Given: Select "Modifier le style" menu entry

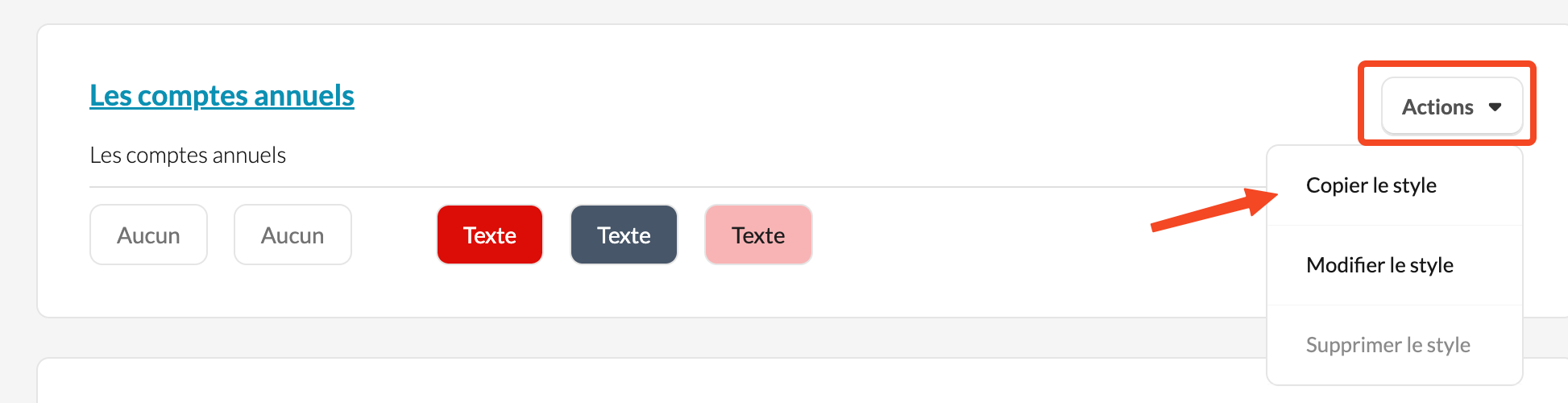Looking at the screenshot, I should [x=1379, y=265].
